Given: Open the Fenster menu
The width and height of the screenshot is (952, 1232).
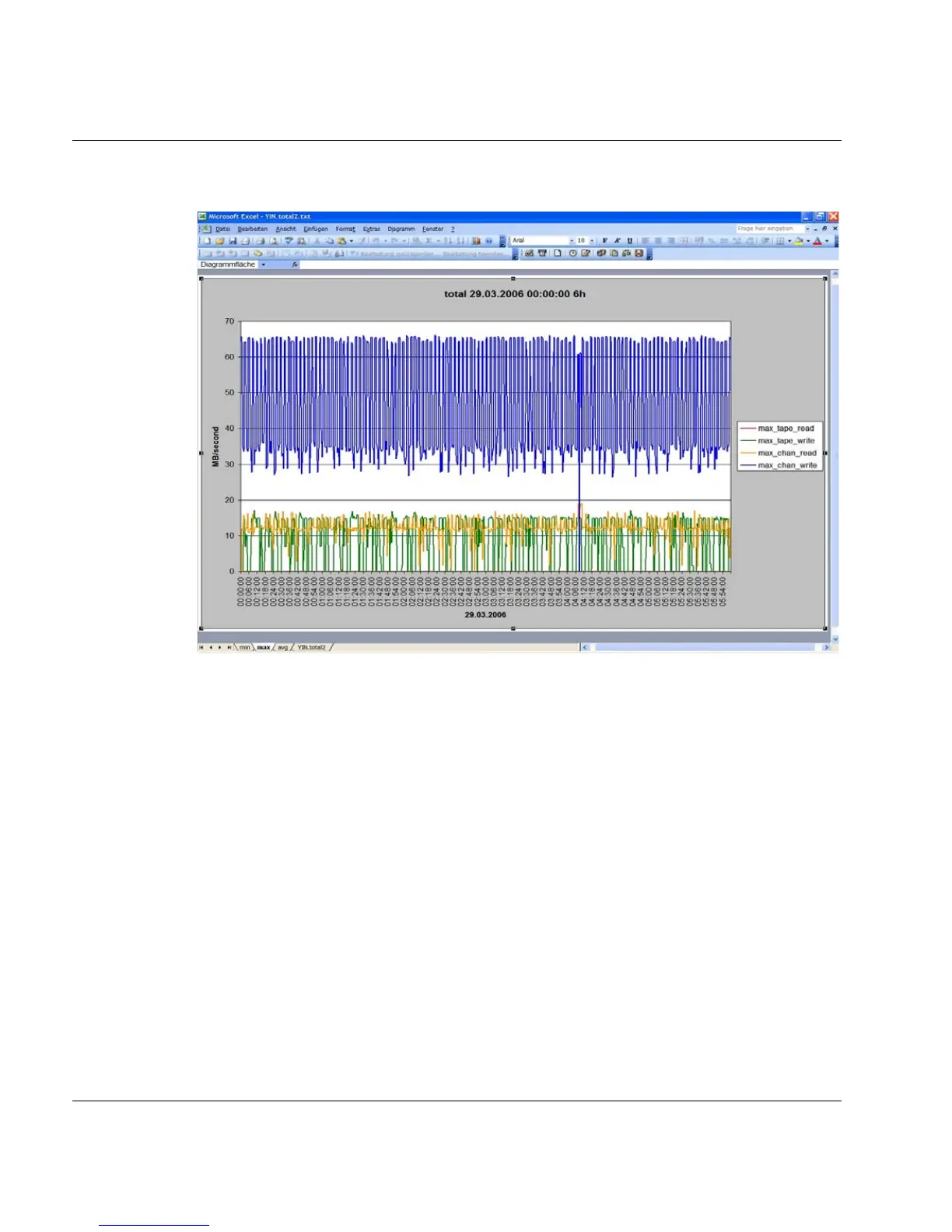Looking at the screenshot, I should (x=432, y=229).
